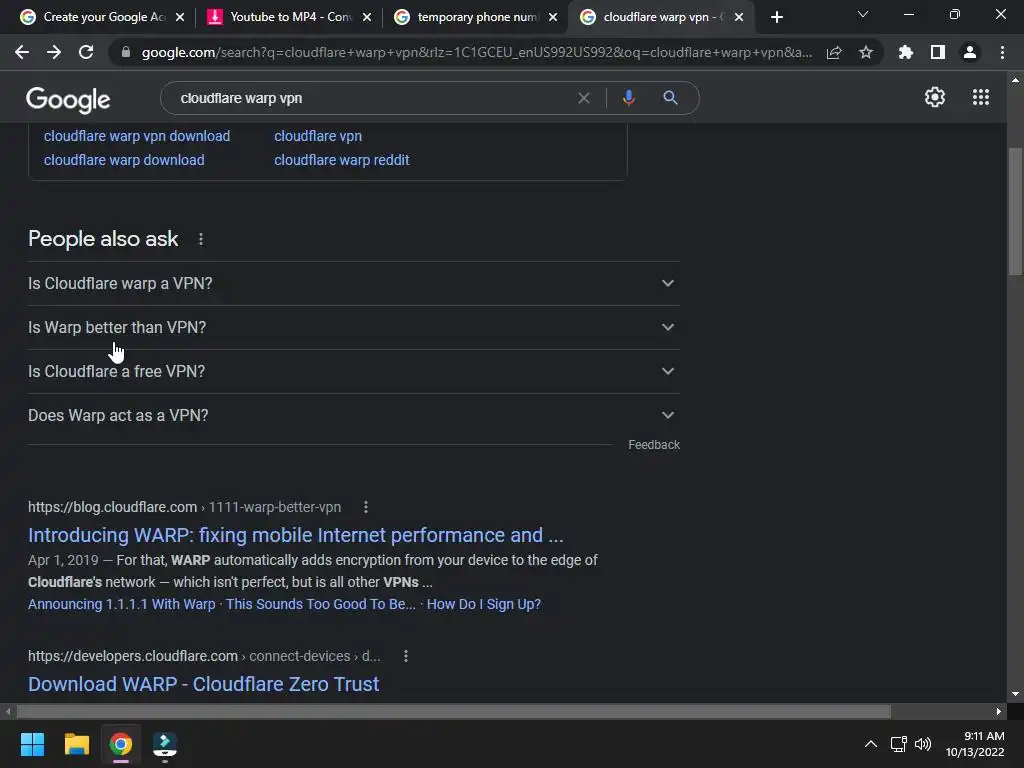Open options for developers.cloudflare.com result
The image size is (1024, 768).
pos(406,656)
